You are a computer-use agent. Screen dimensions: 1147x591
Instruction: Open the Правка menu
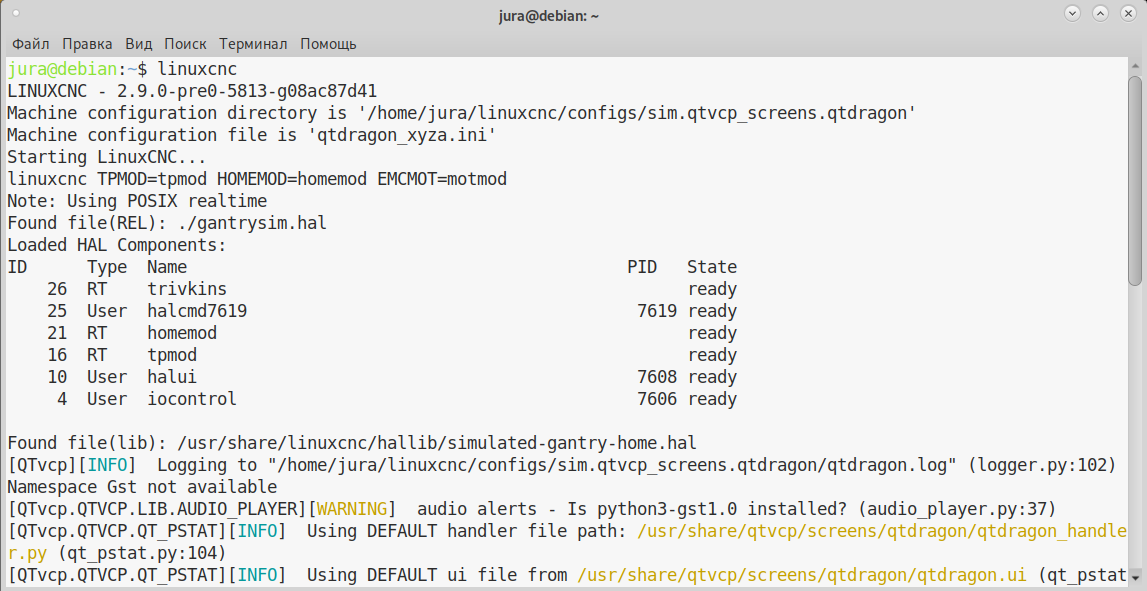(87, 44)
